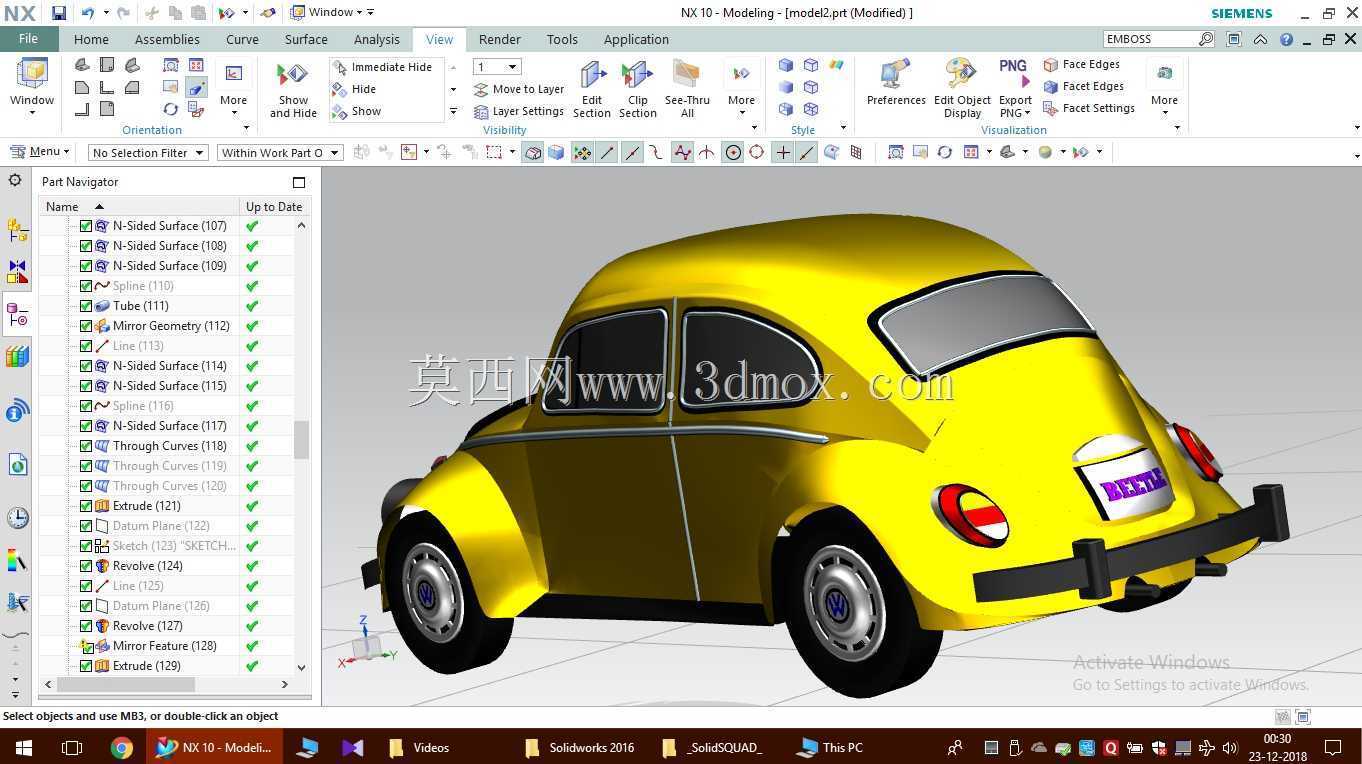The width and height of the screenshot is (1362, 764).
Task: Open the Tools tab
Action: [x=562, y=39]
